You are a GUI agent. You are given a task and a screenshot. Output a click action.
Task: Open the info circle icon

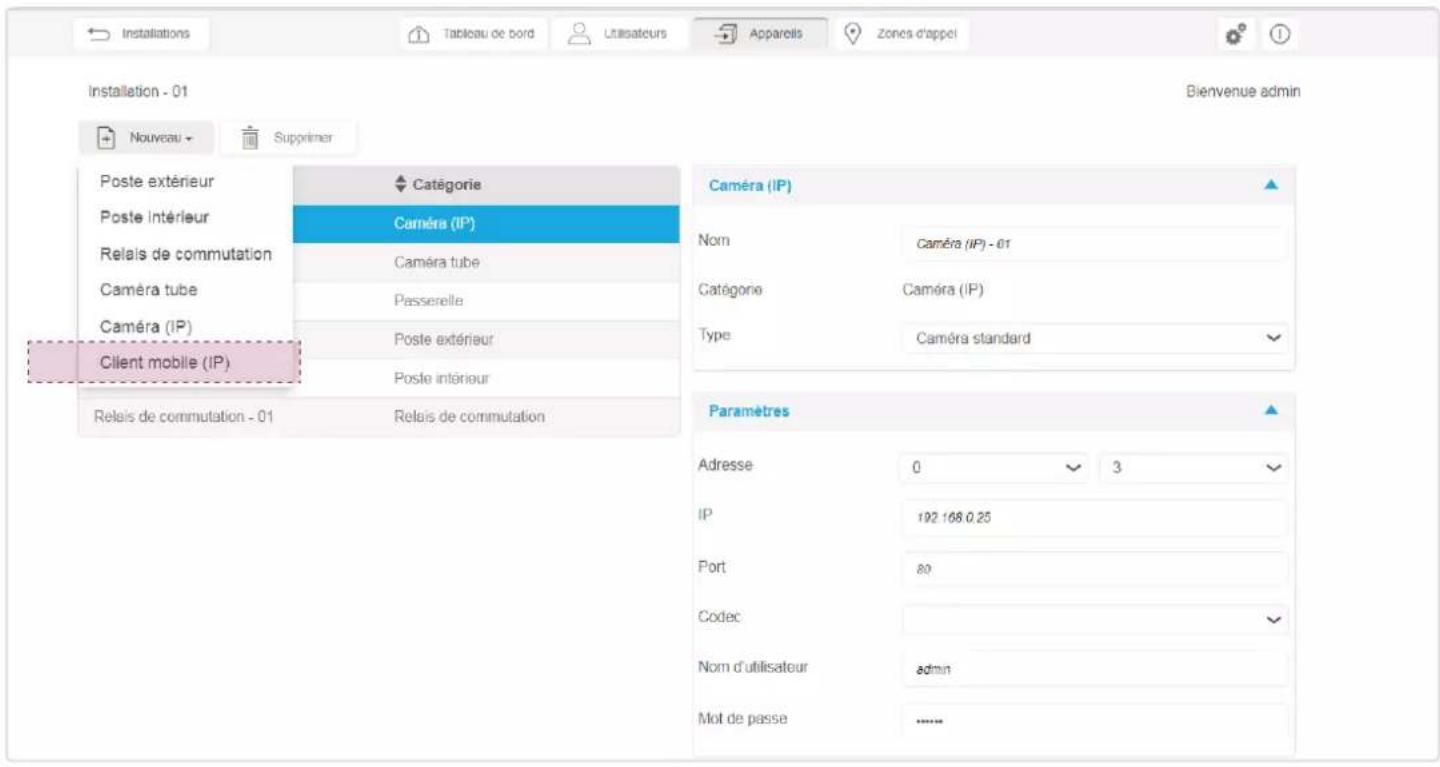point(1279,33)
